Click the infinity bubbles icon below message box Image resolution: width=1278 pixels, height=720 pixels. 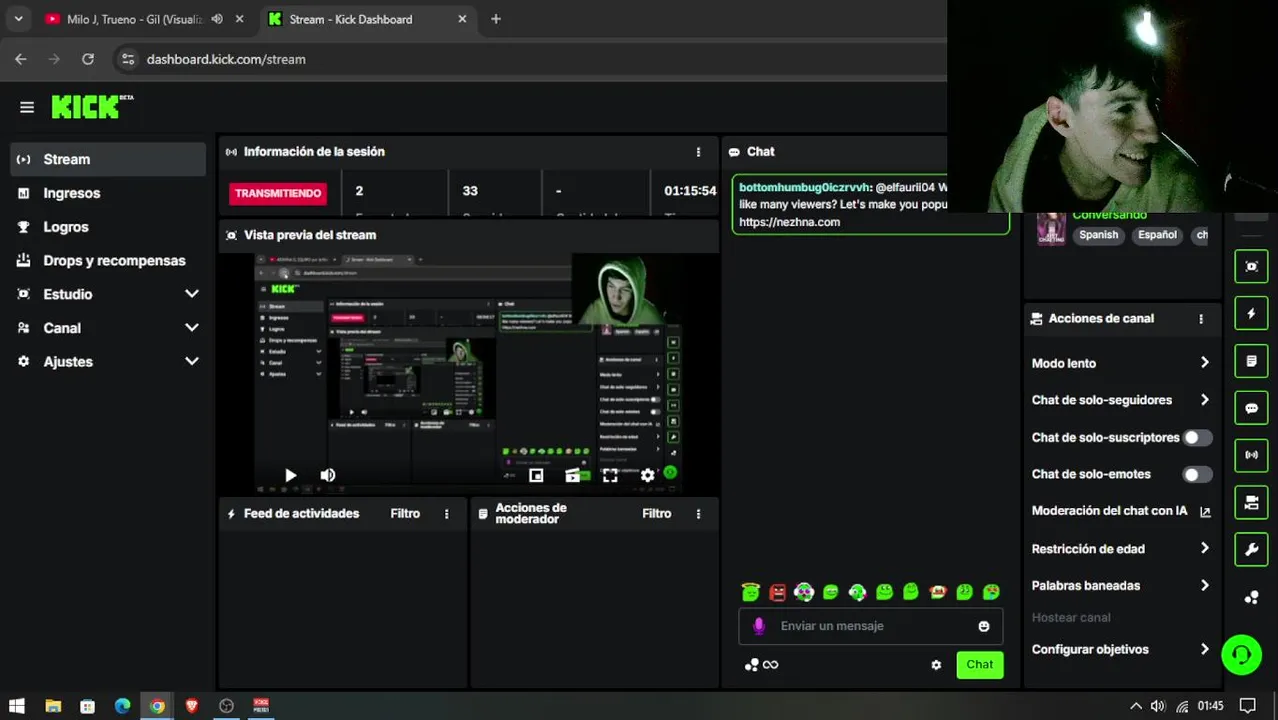[762, 665]
